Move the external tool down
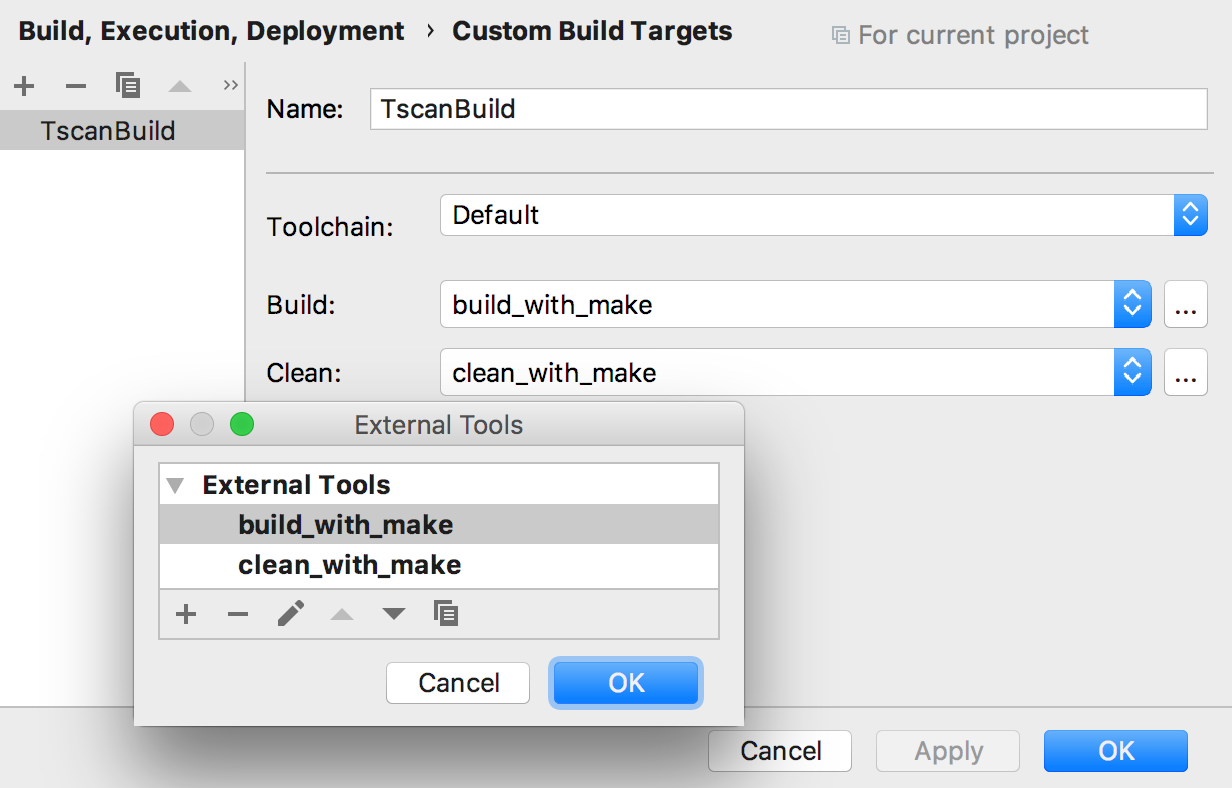 point(394,614)
